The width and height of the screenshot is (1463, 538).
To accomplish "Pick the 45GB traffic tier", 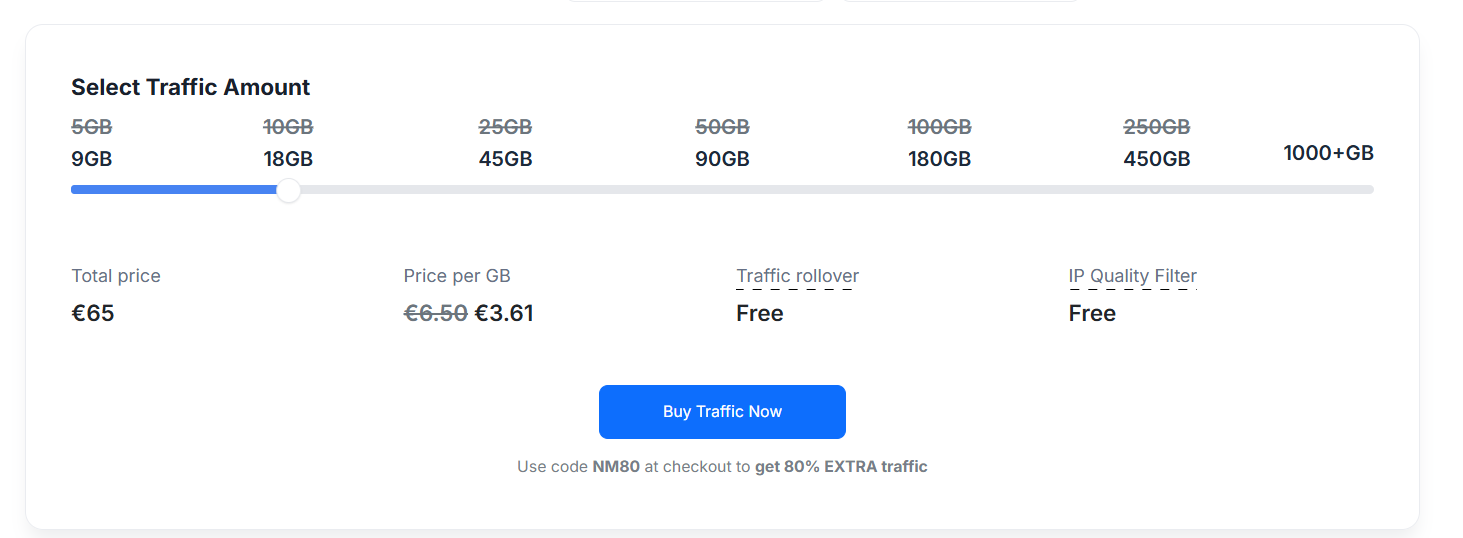I will click(x=505, y=159).
